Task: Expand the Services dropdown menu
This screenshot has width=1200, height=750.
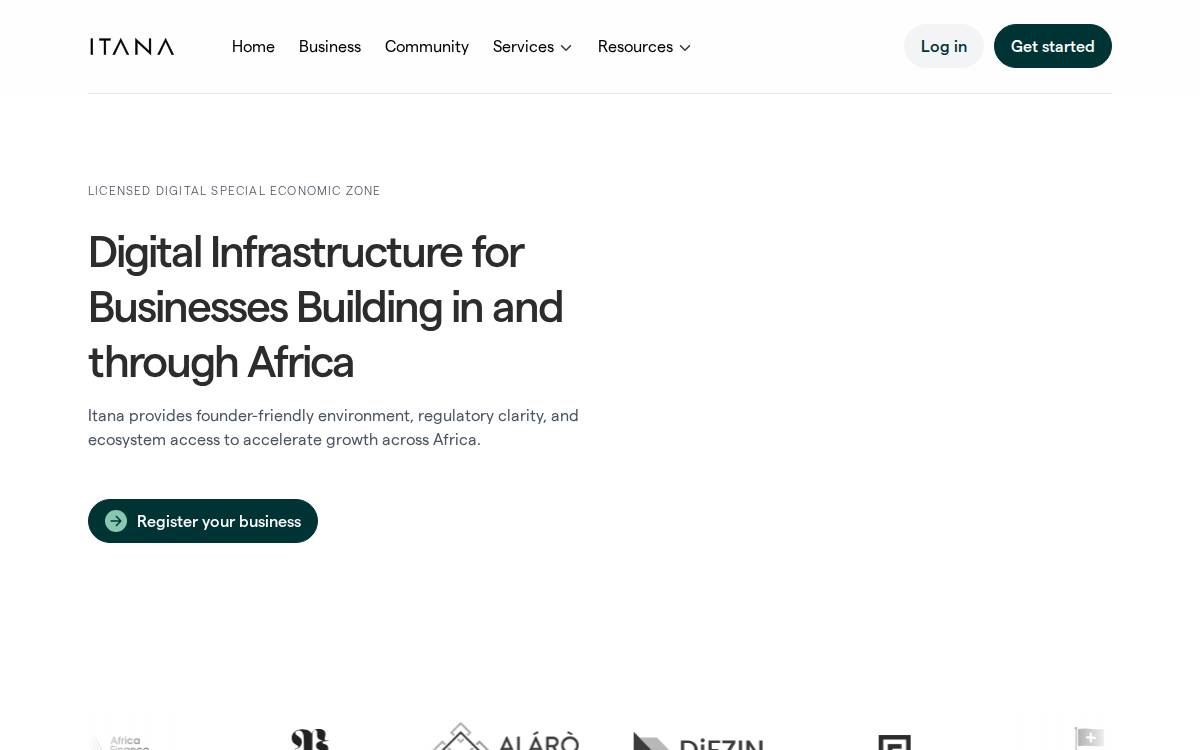Action: (533, 46)
